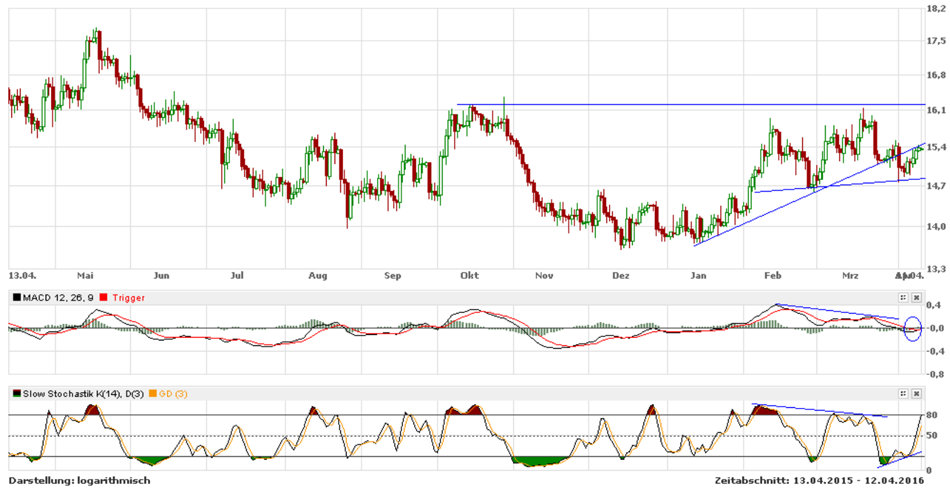Click the "Dez" month on time axis
This screenshot has width=950, height=490.
point(620,274)
